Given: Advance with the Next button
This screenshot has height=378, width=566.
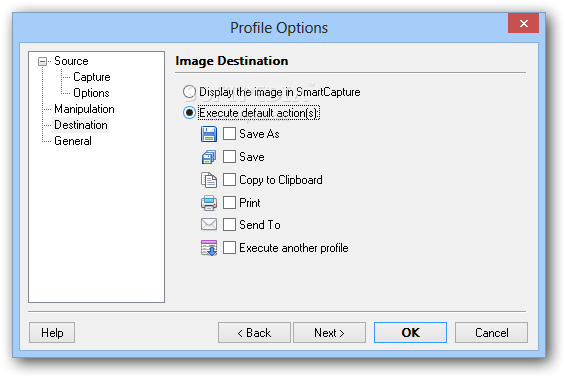Looking at the screenshot, I should coord(329,333).
